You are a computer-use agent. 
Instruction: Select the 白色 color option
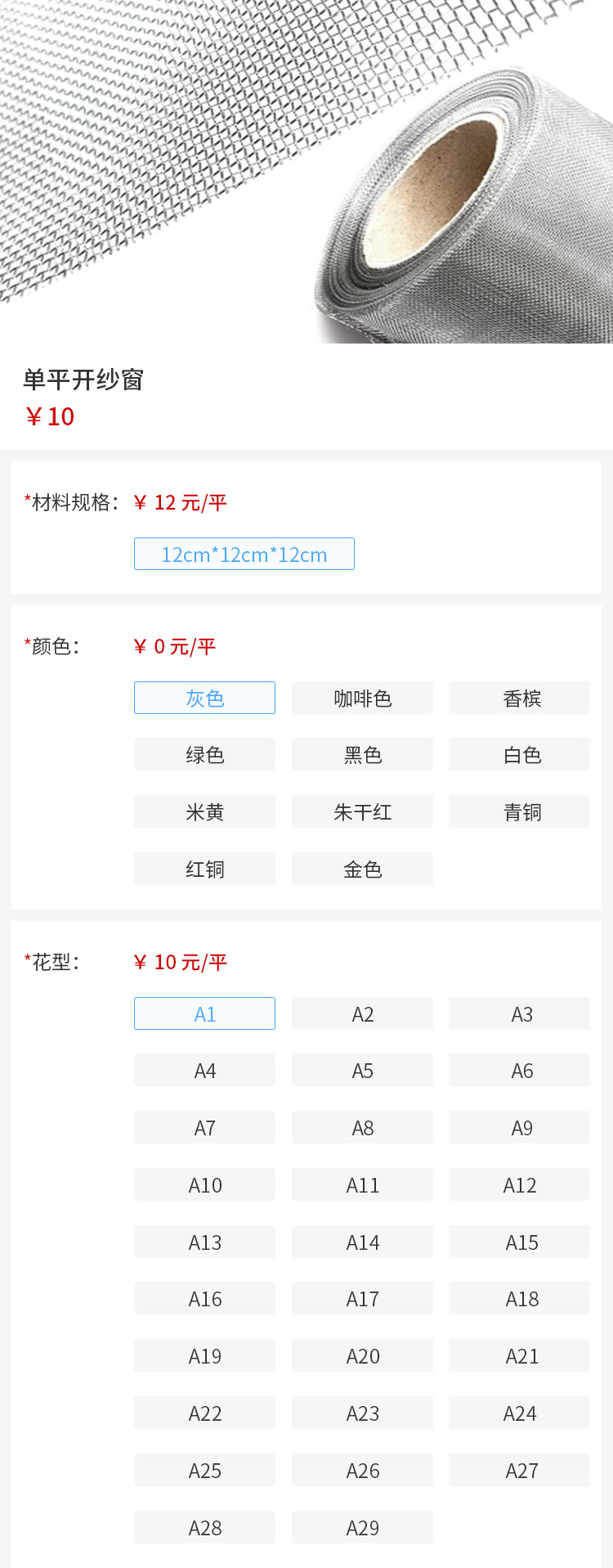click(519, 754)
